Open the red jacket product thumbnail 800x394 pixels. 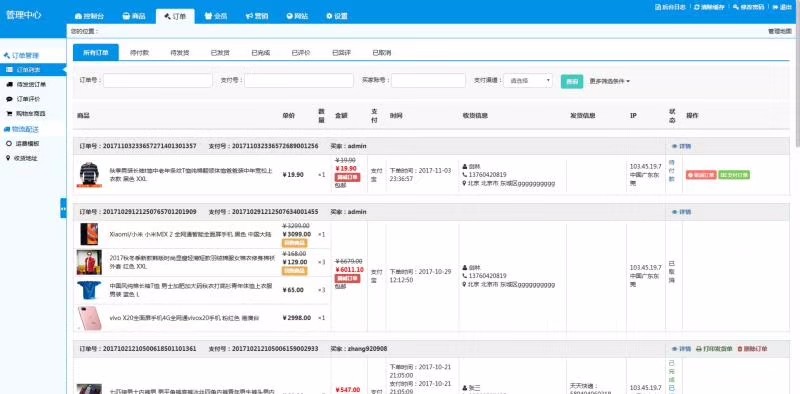point(89,262)
